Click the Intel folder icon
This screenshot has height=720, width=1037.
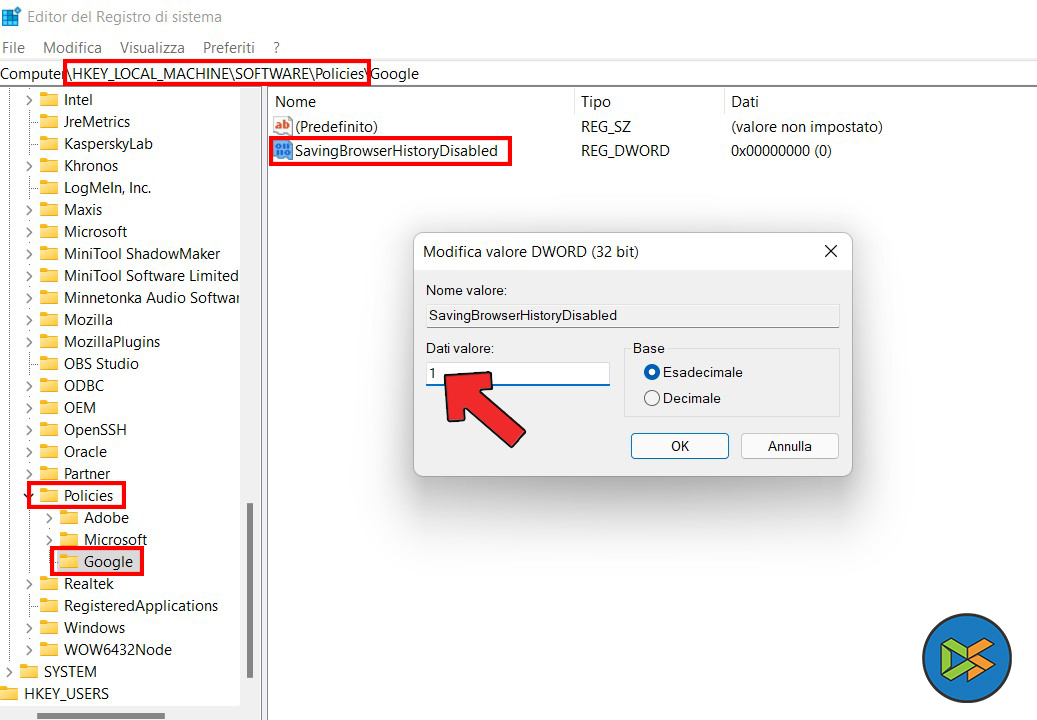click(49, 100)
